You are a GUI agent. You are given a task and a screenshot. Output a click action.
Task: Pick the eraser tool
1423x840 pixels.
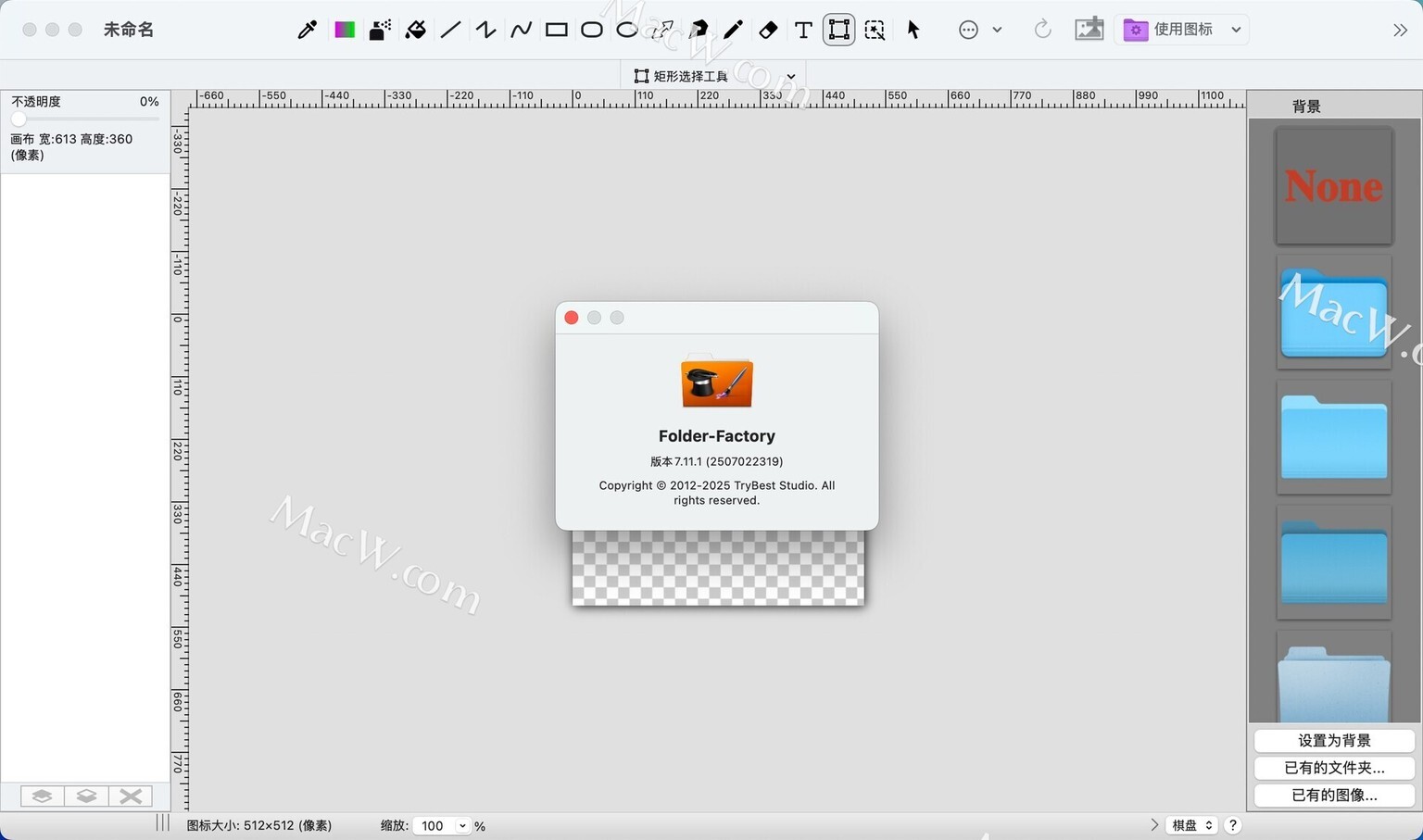pos(768,30)
